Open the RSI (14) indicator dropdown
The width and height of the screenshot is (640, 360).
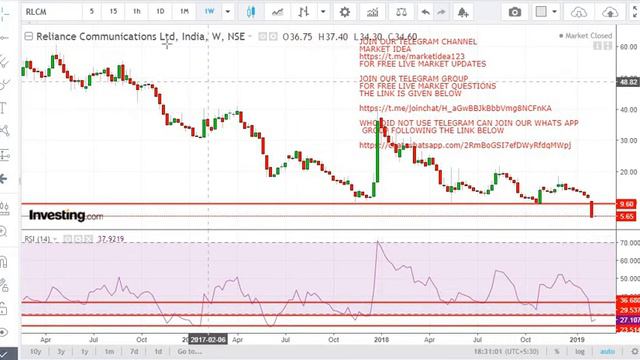(55, 239)
